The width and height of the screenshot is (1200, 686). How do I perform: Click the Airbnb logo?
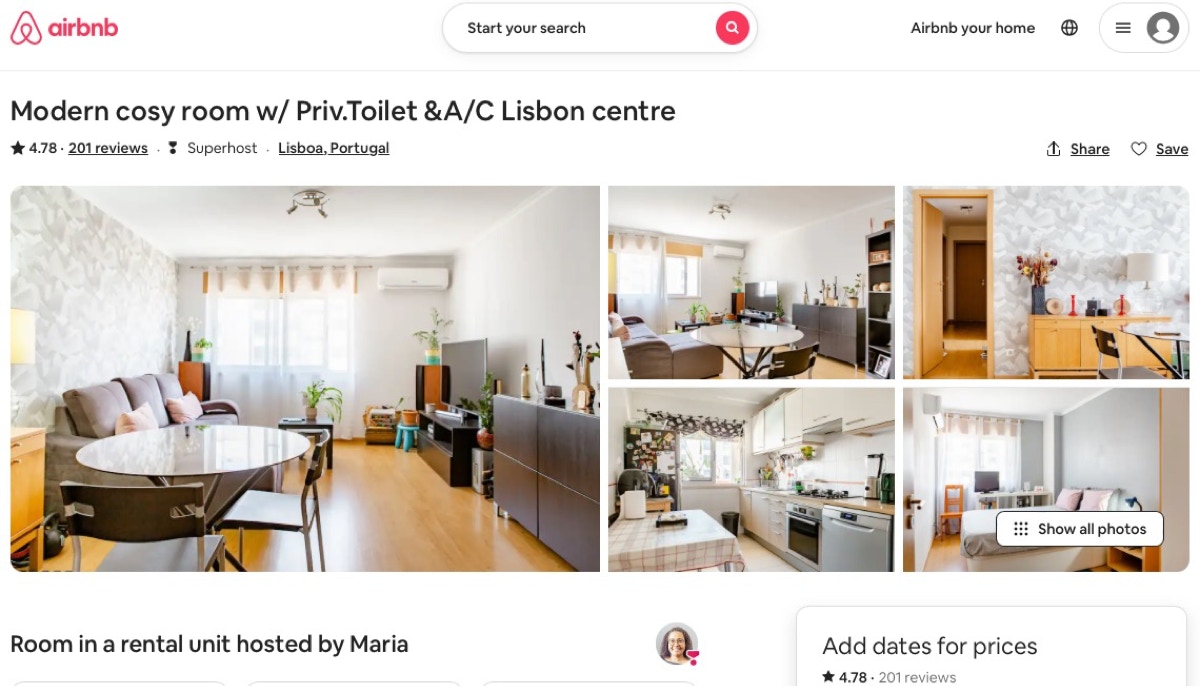pyautogui.click(x=64, y=28)
